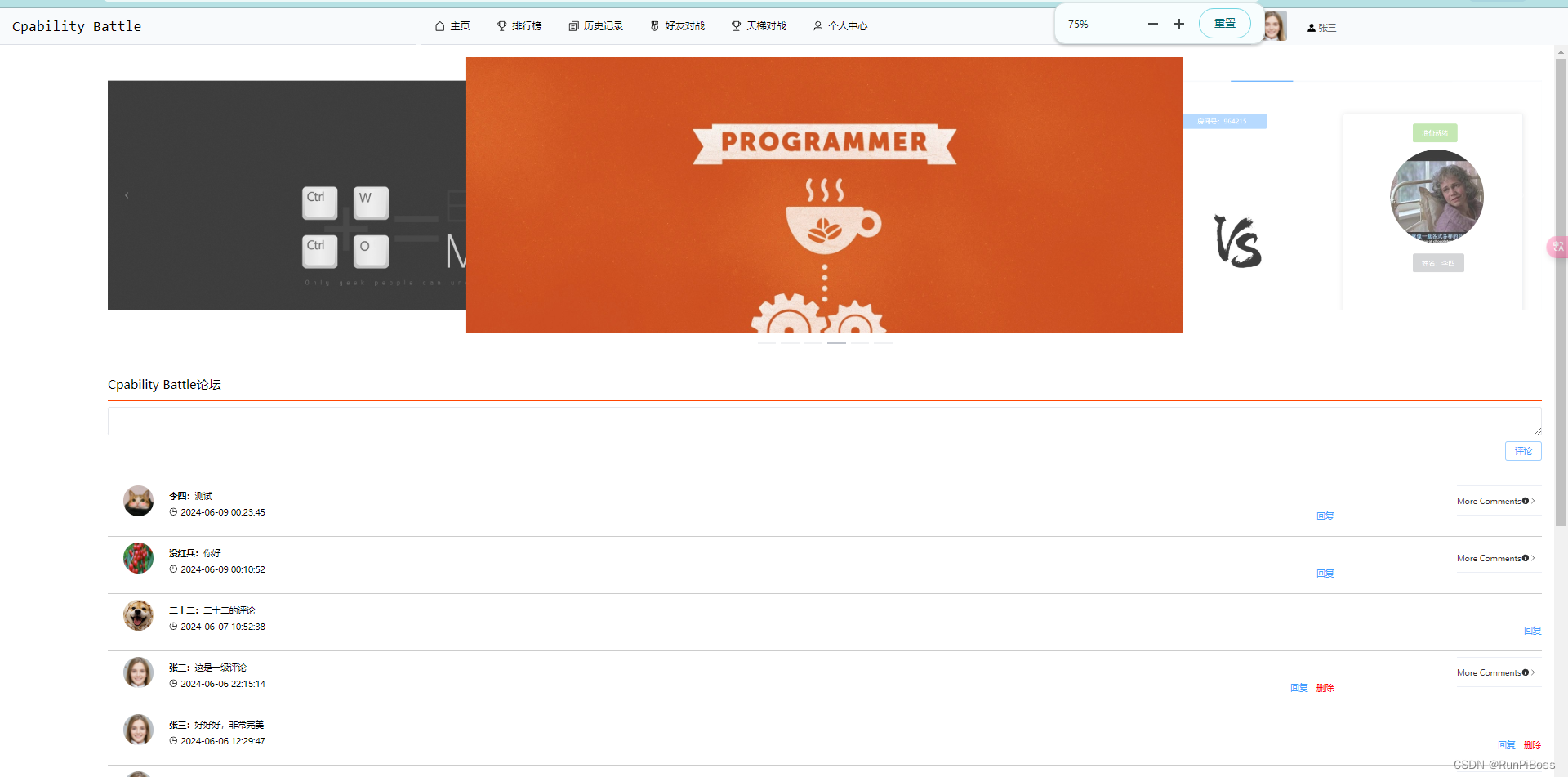
Task: Click the orange PROGRAMMER carousel slide
Action: pyautogui.click(x=824, y=195)
